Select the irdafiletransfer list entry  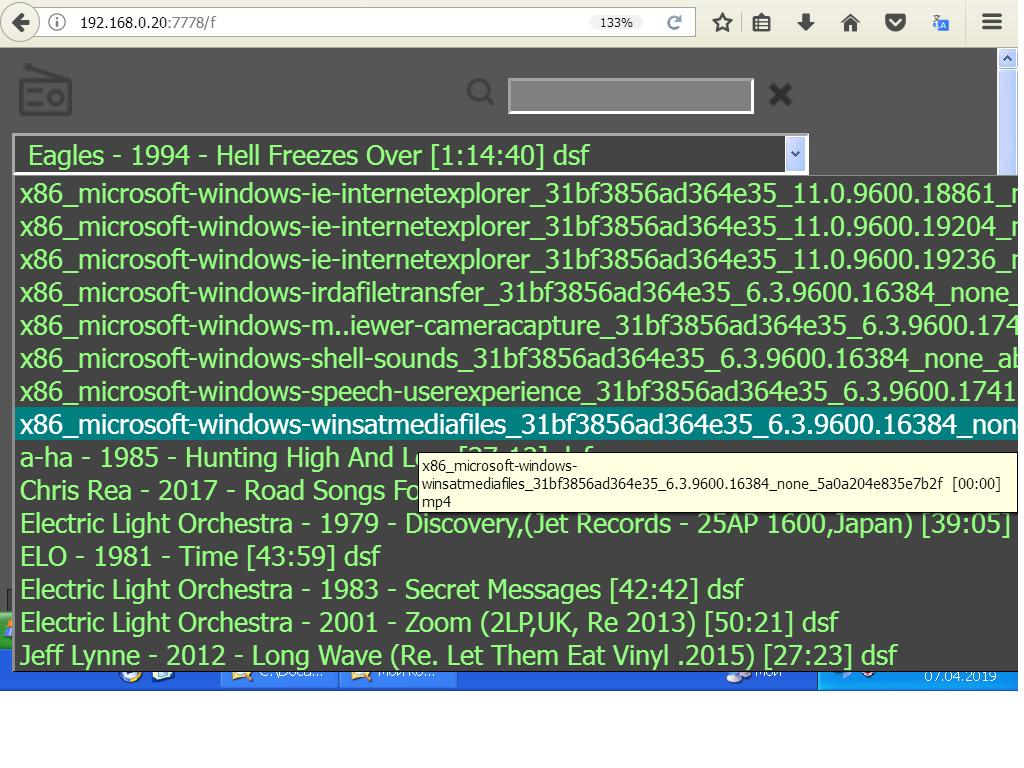pyautogui.click(x=516, y=293)
